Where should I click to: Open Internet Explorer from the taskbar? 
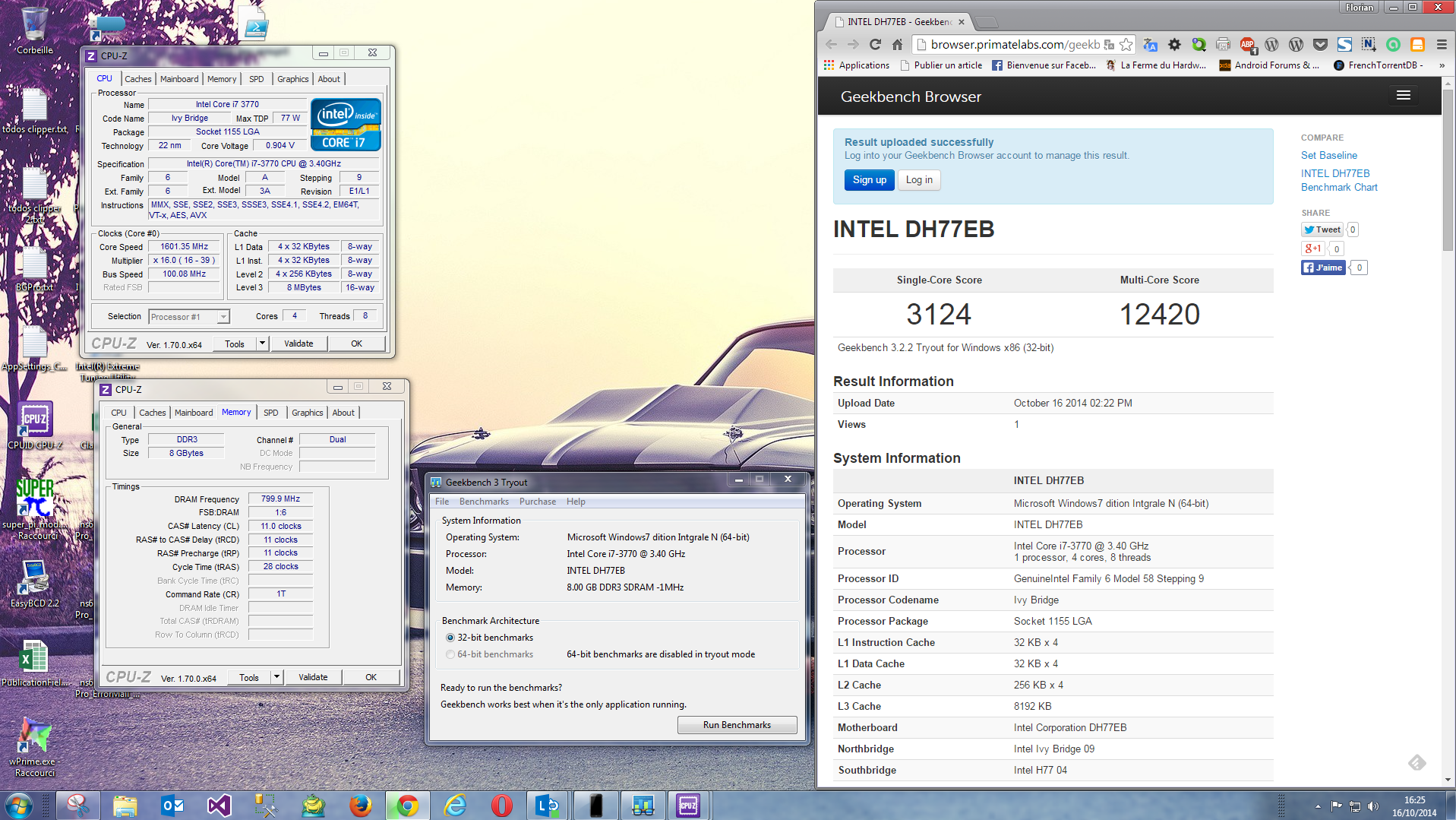[x=455, y=806]
